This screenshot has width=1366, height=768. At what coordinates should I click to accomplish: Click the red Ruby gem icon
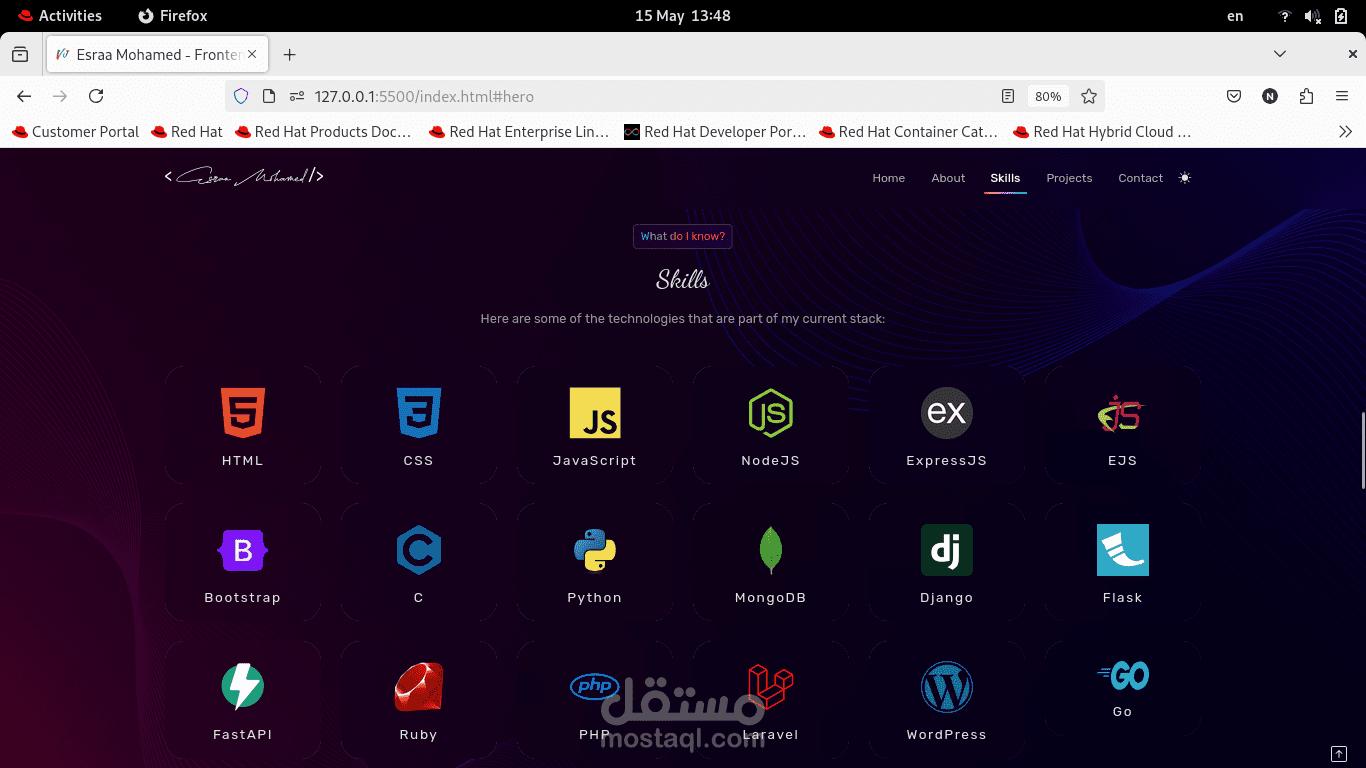click(x=419, y=687)
